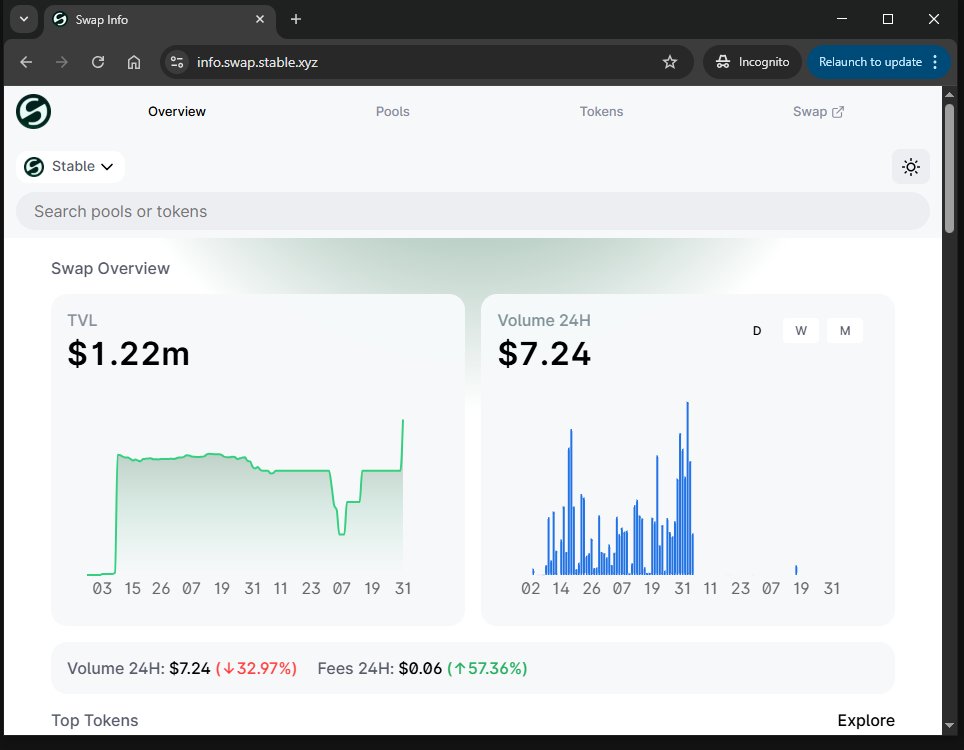Click the browser forward arrow
The height and width of the screenshot is (750, 964).
click(x=61, y=62)
